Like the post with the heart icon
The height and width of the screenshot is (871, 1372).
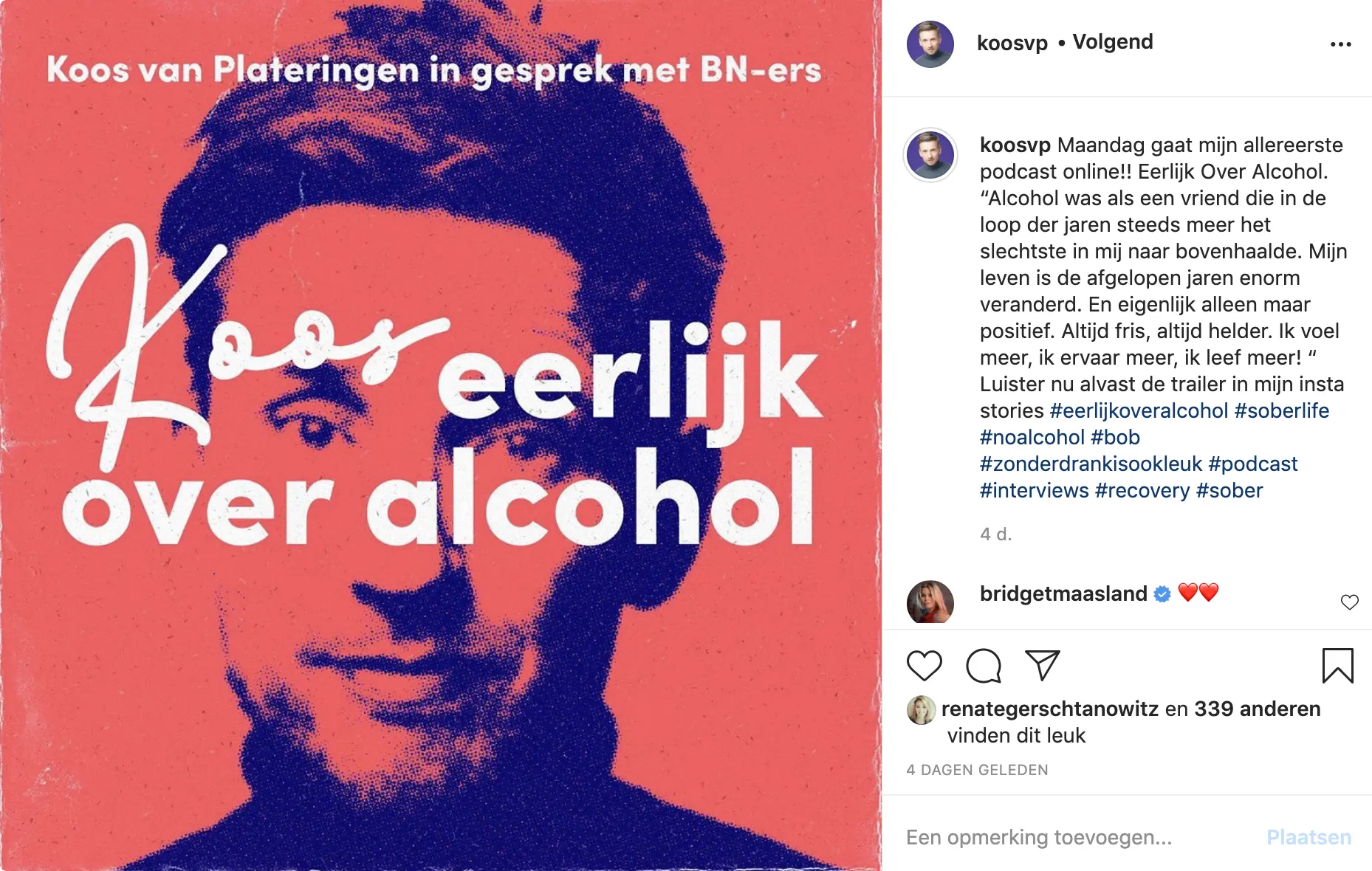[x=924, y=665]
